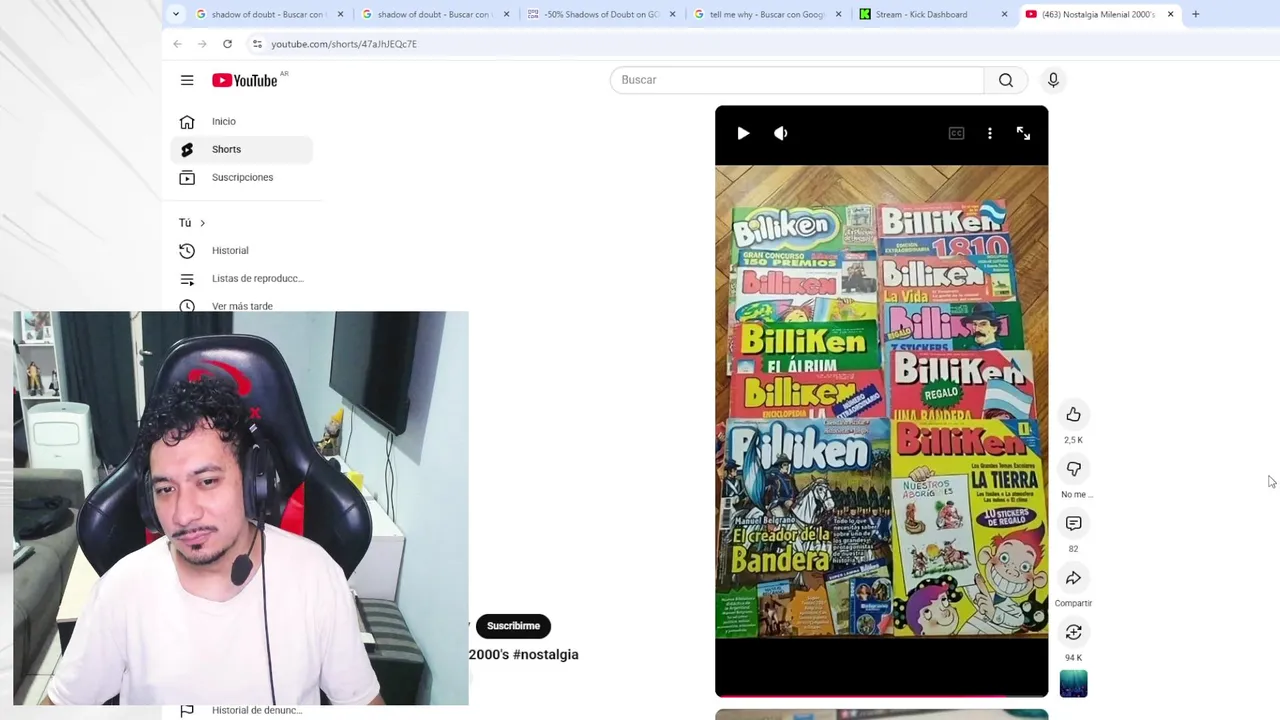Click the #nostalgia hashtag
Image resolution: width=1280 pixels, height=720 pixels.
[x=545, y=654]
